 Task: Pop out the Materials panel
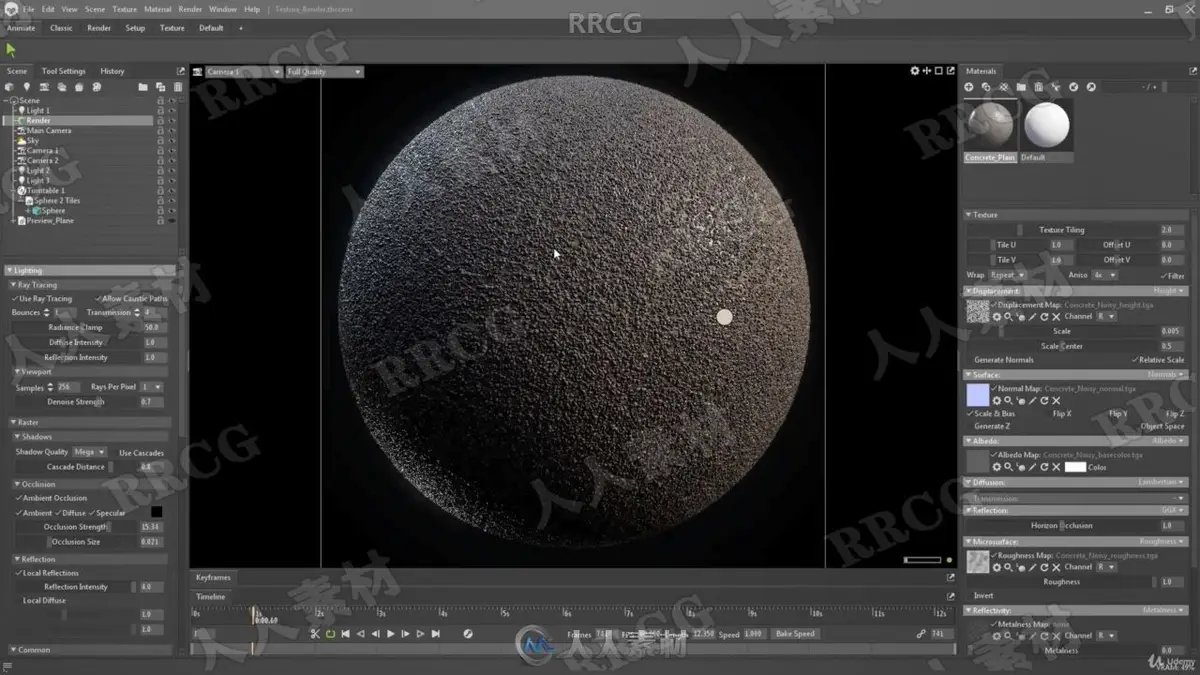coord(1193,71)
